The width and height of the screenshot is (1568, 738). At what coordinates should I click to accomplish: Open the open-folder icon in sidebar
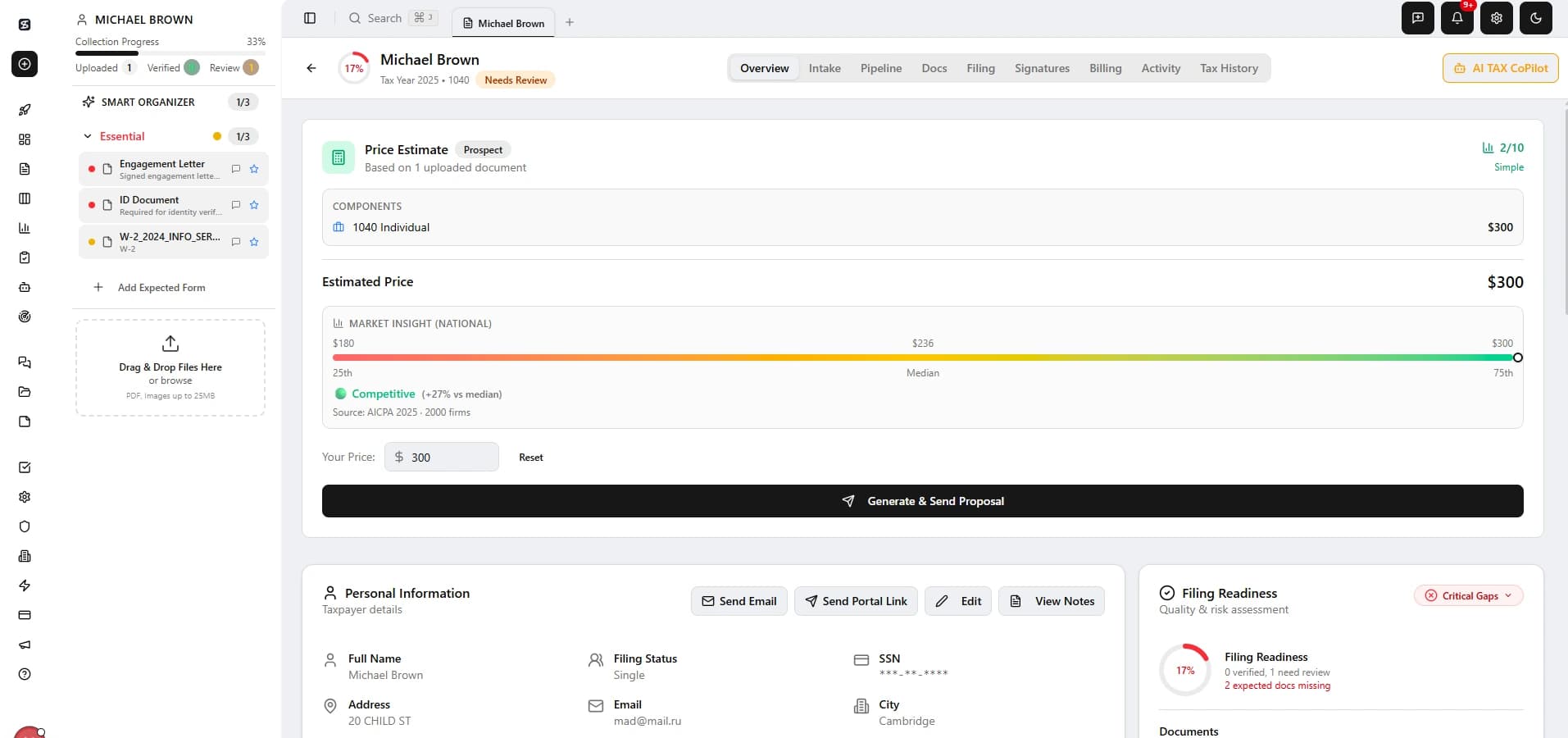click(x=25, y=392)
